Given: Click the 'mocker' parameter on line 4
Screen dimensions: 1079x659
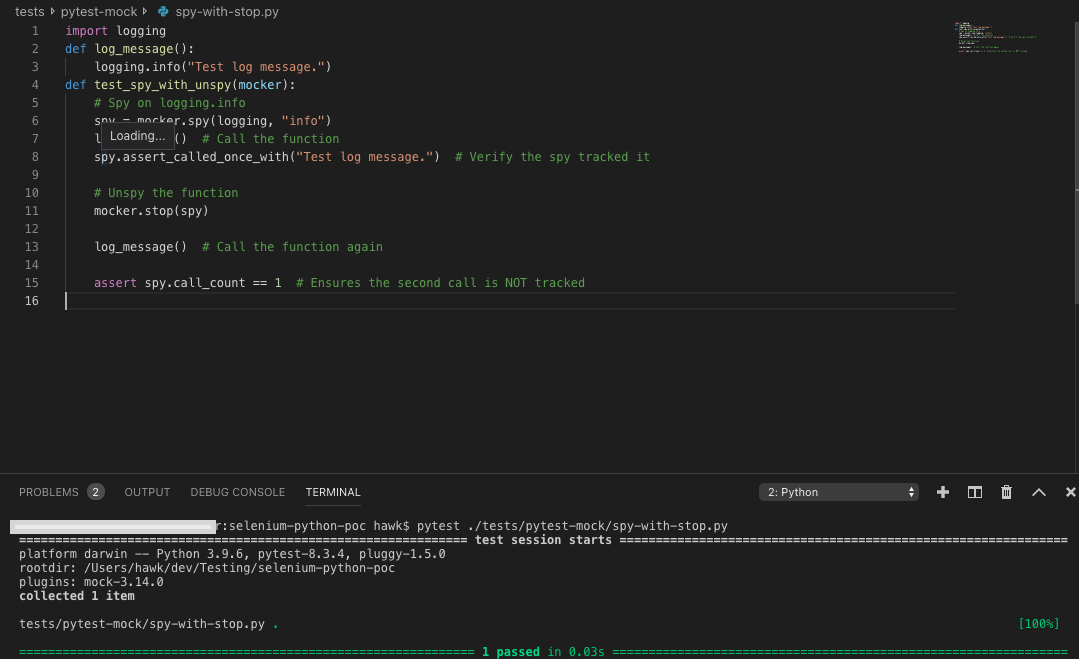Looking at the screenshot, I should coord(259,85).
